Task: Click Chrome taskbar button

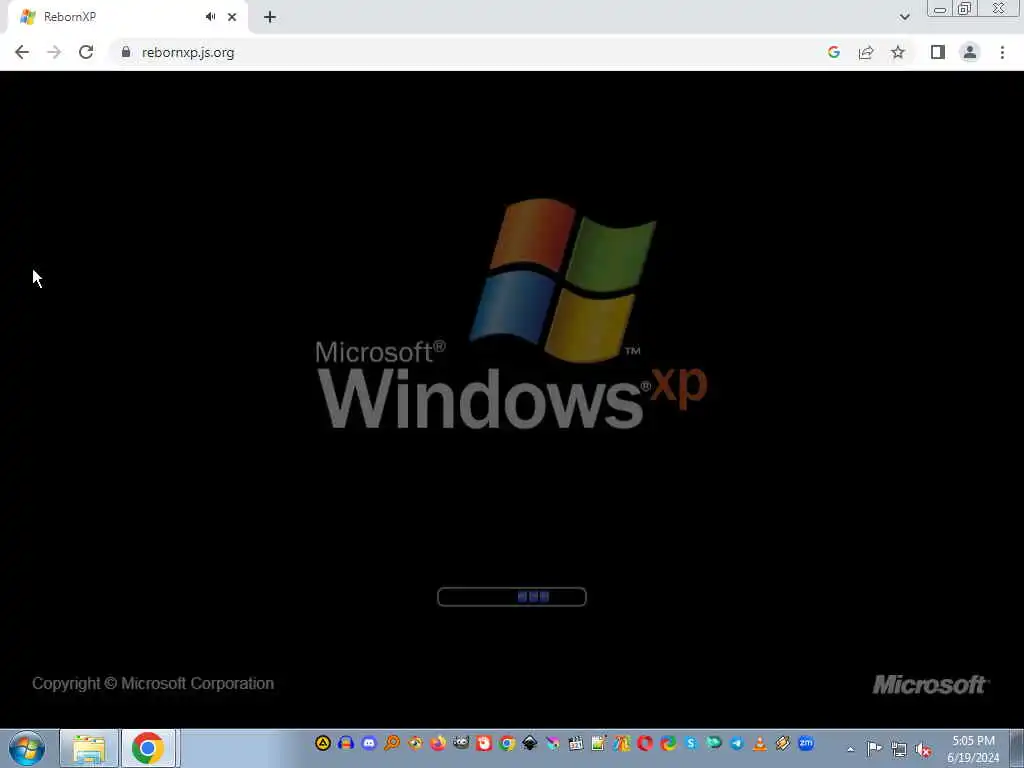Action: 148,748
